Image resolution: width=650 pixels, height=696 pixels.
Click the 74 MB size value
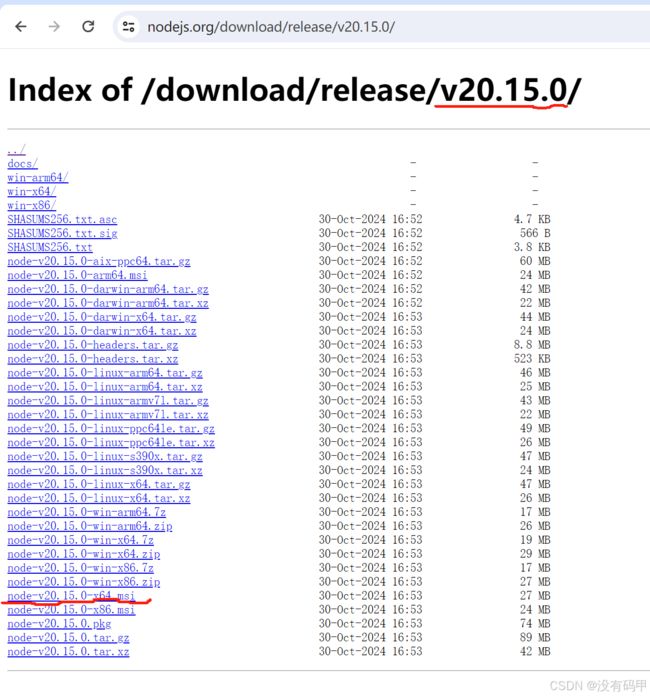[535, 624]
